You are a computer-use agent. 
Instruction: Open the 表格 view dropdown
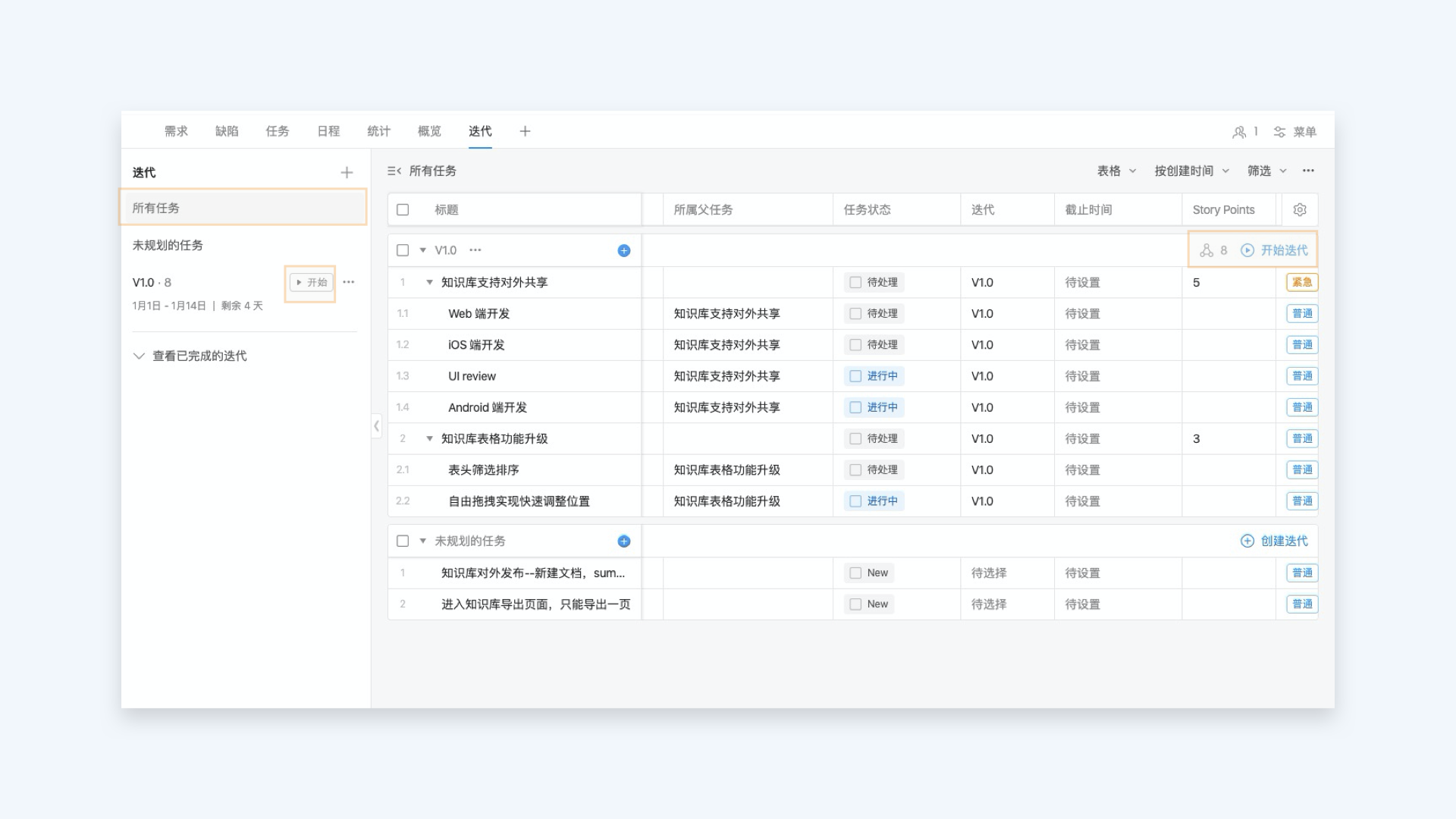point(1116,171)
